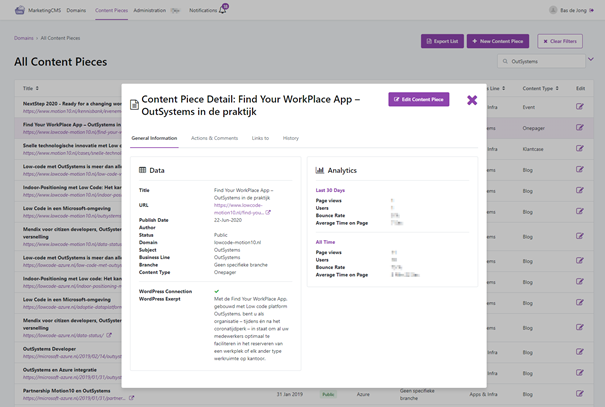Open the external link icon next to the dialog URL
This screenshot has width=605, height=407.
[268, 212]
